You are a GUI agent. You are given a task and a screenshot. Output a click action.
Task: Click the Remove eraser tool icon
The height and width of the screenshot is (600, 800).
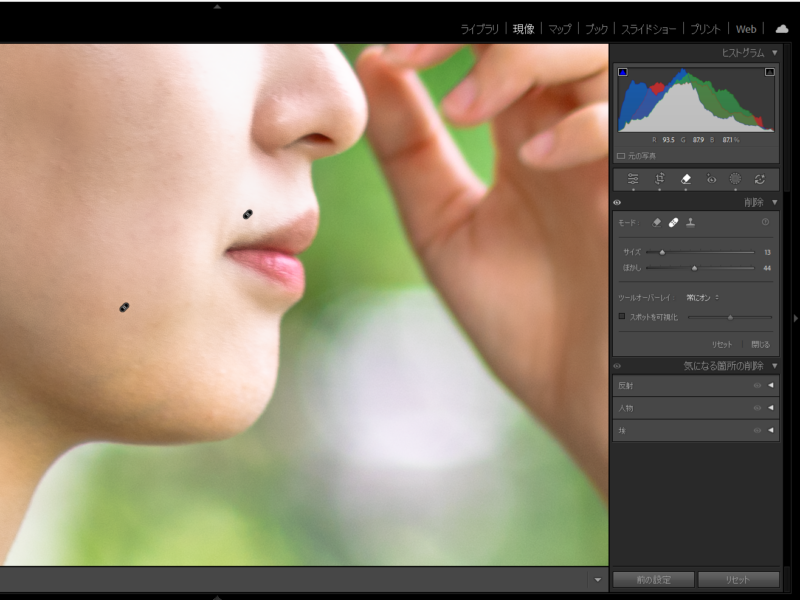(686, 179)
